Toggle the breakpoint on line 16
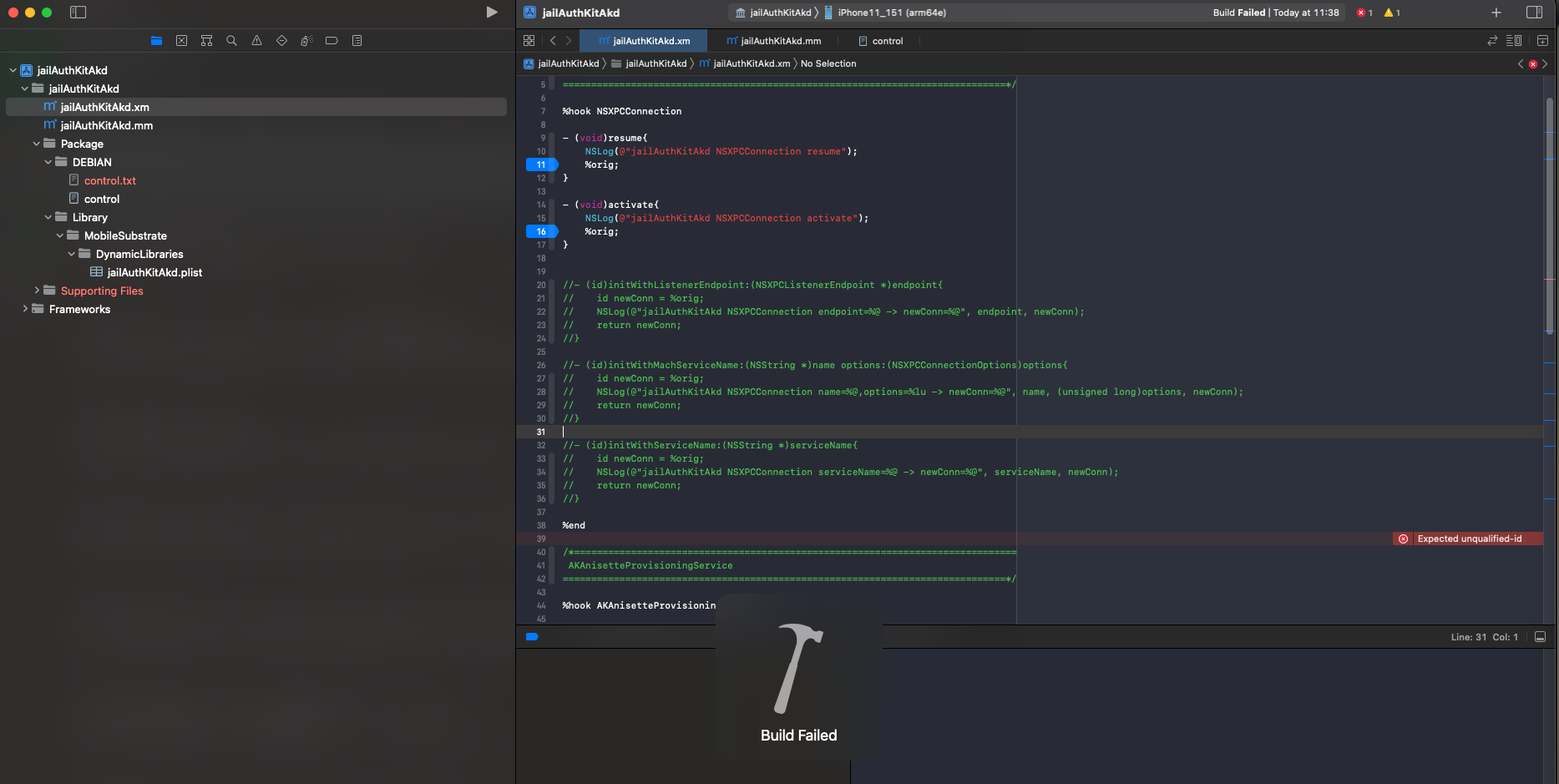Image resolution: width=1559 pixels, height=784 pixels. (541, 231)
